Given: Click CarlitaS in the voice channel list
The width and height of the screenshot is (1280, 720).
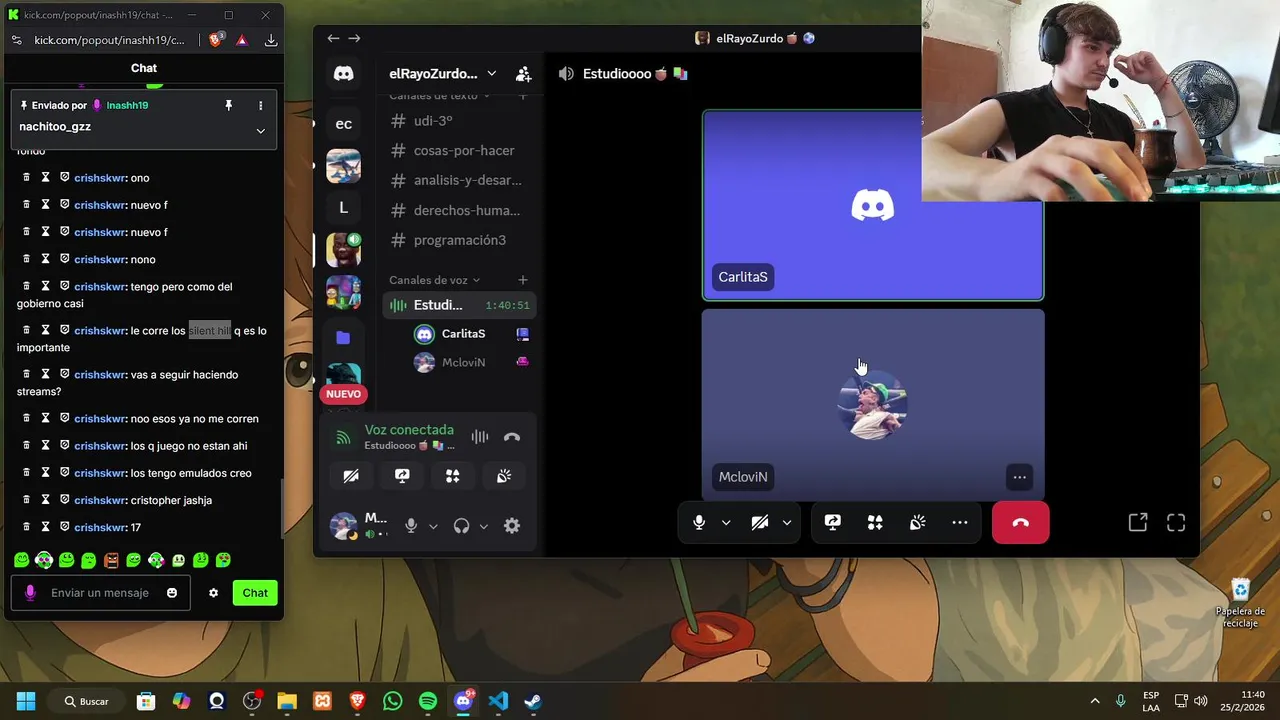Looking at the screenshot, I should click(472, 334).
